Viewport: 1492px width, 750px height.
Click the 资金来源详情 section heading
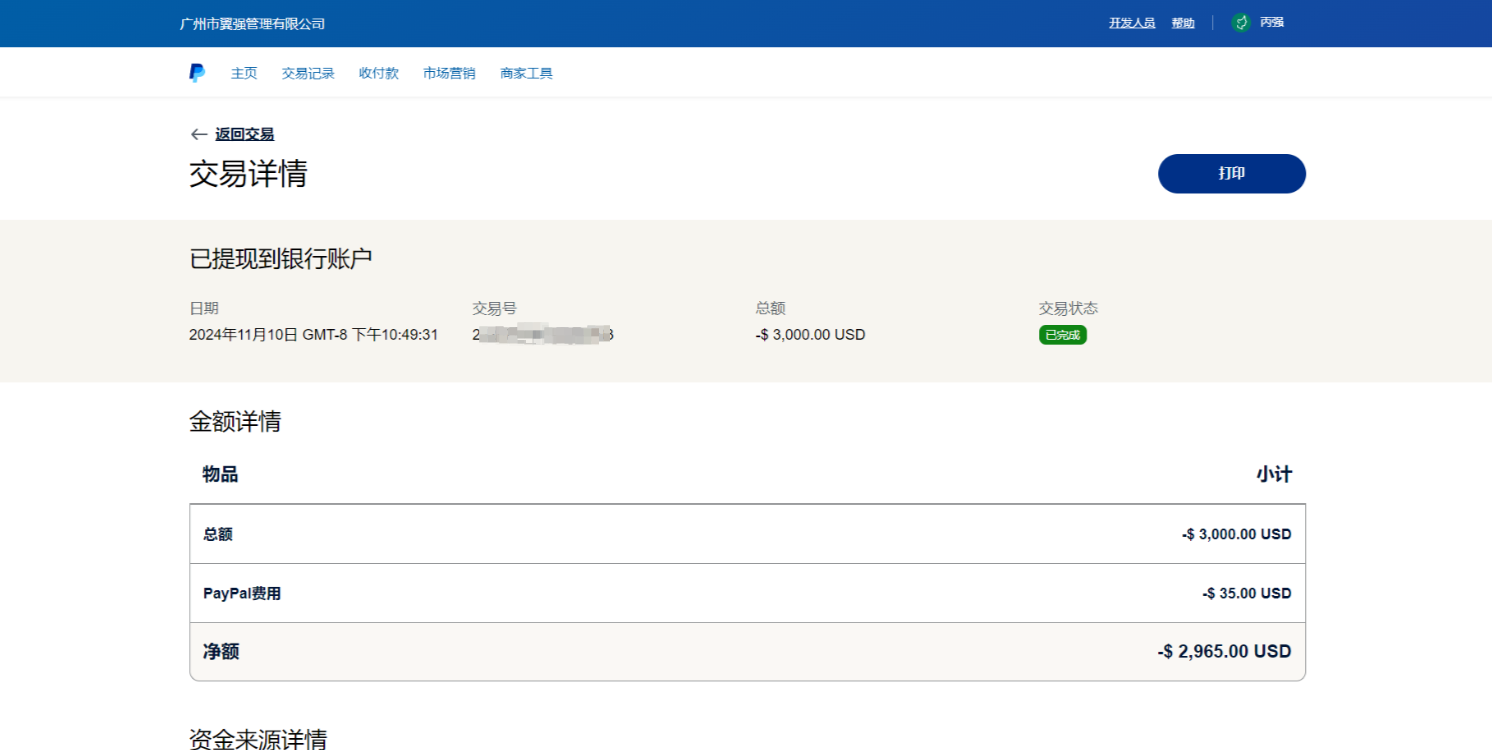click(x=258, y=739)
